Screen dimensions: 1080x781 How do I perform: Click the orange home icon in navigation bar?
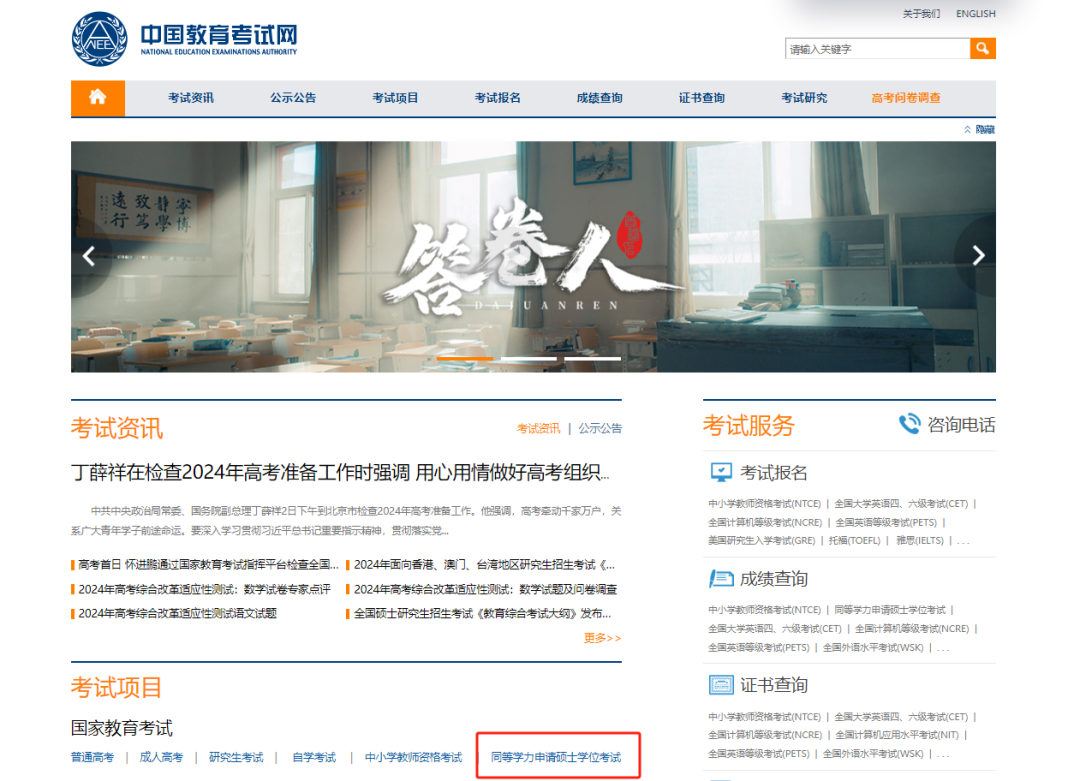pyautogui.click(x=98, y=97)
